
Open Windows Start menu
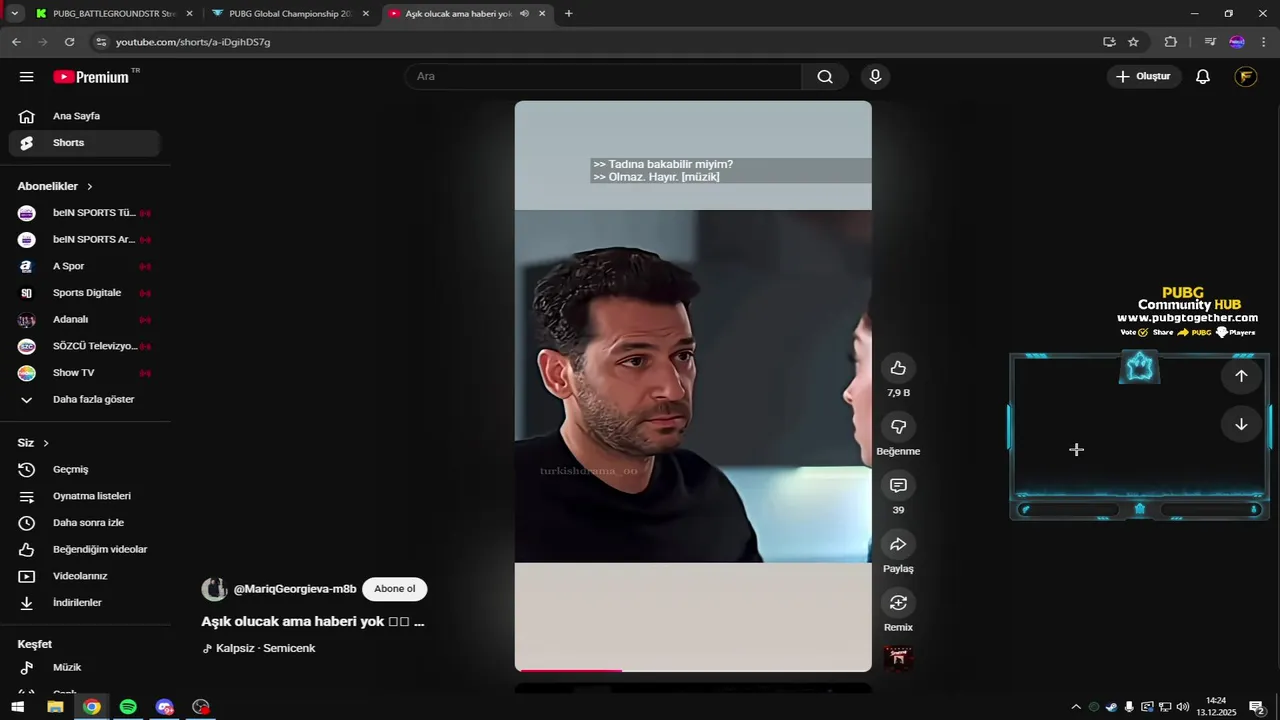coord(17,707)
